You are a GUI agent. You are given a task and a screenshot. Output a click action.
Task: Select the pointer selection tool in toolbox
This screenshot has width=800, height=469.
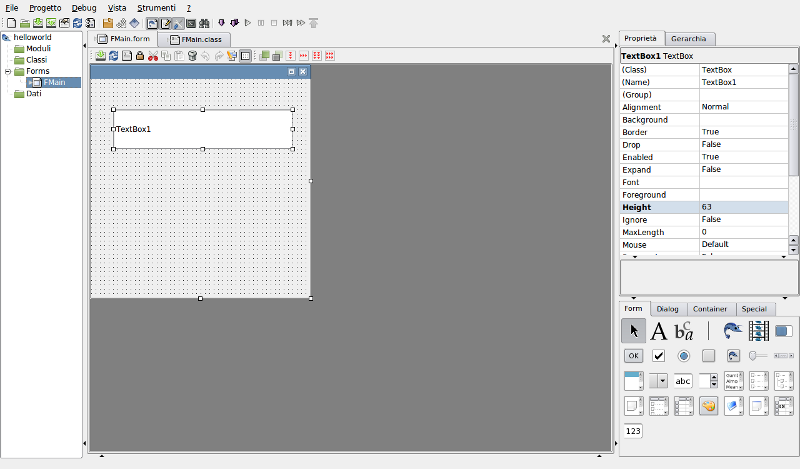(633, 331)
